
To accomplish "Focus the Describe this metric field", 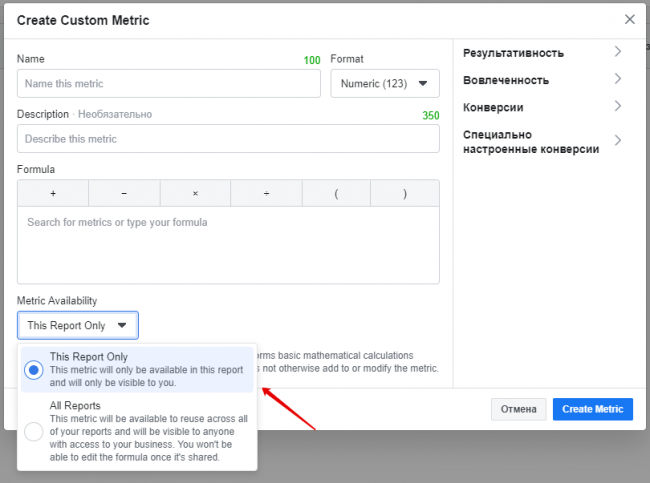I will [228, 139].
